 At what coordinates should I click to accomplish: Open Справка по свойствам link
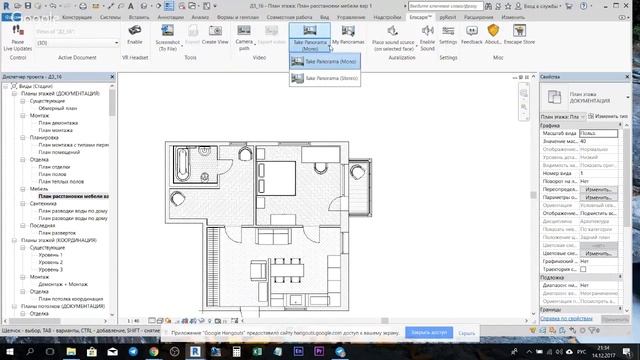[566, 318]
